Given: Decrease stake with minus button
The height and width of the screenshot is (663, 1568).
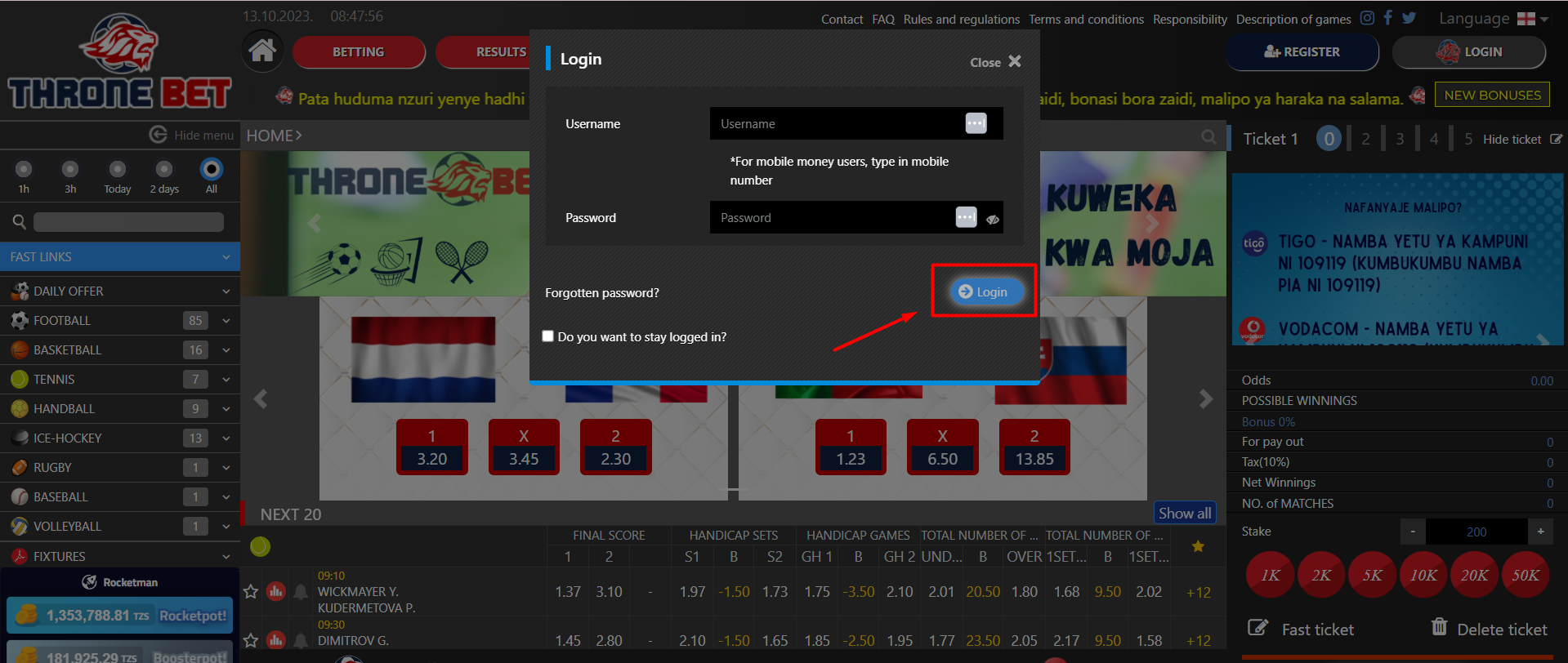Looking at the screenshot, I should (1413, 532).
